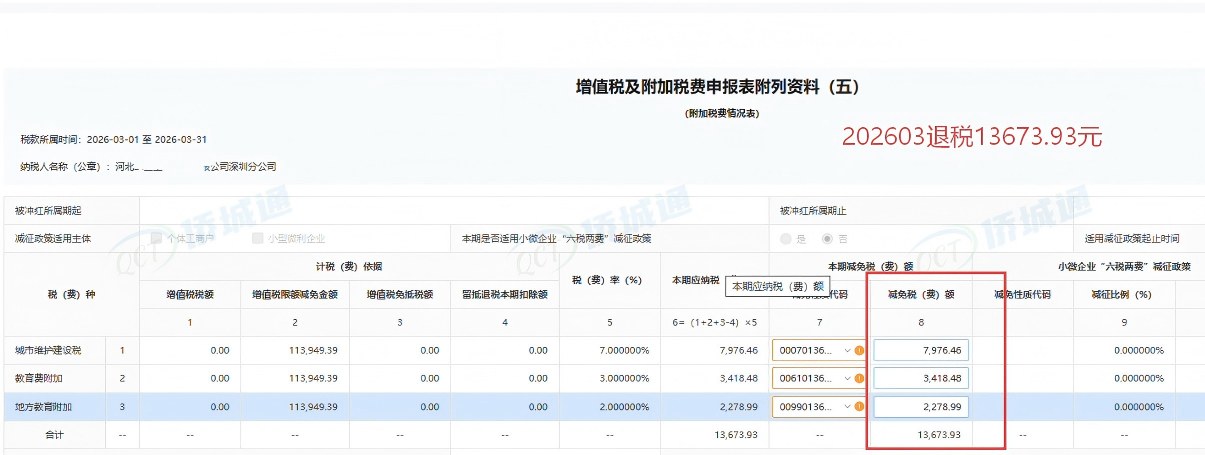Click 113,949.39 in the 教育费附加 row
Viewport: 1205px width, 455px height.
click(312, 379)
